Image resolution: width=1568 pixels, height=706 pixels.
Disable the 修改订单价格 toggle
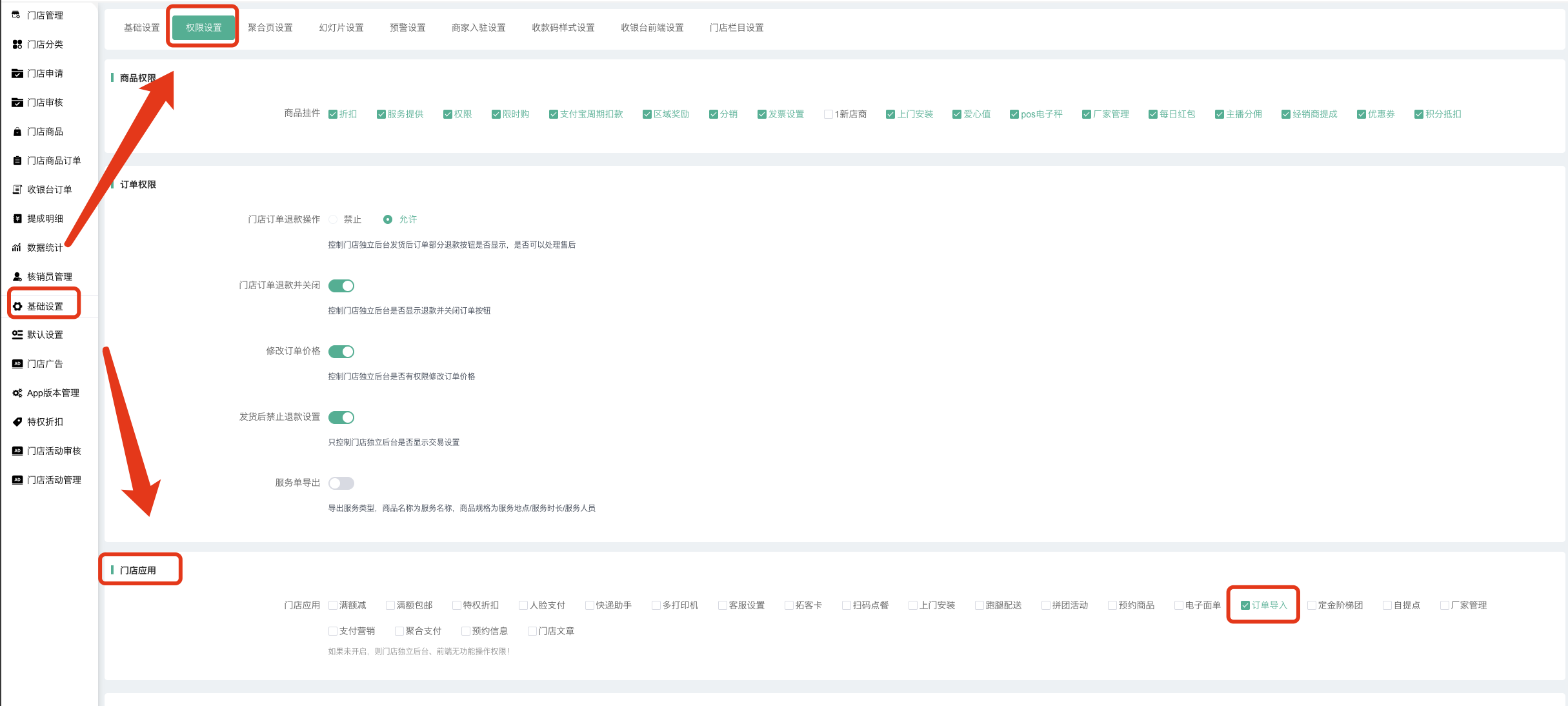tap(341, 352)
